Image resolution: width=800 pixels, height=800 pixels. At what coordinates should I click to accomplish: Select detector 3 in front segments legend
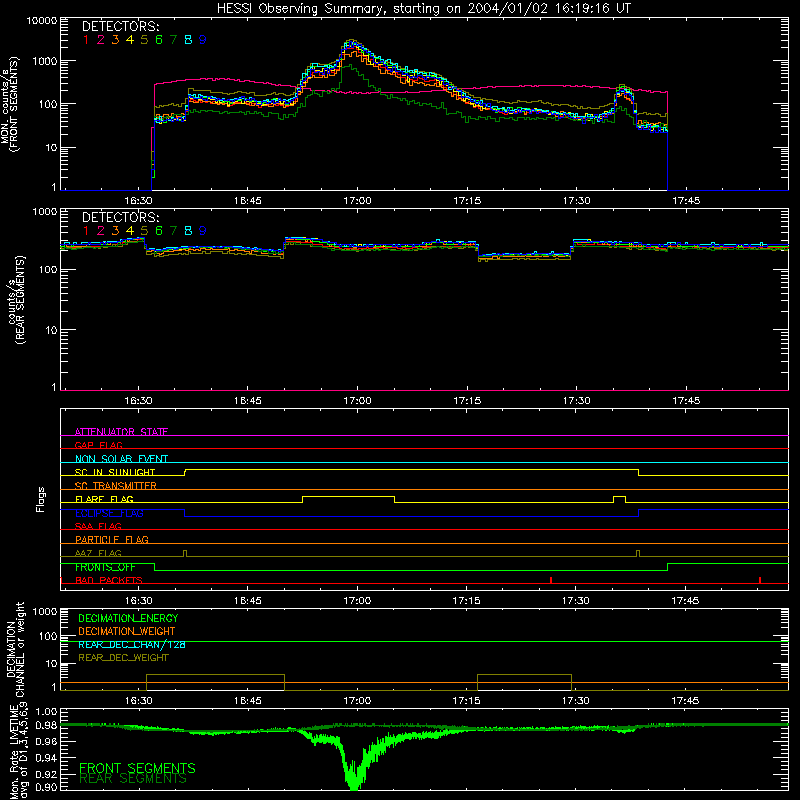click(115, 40)
